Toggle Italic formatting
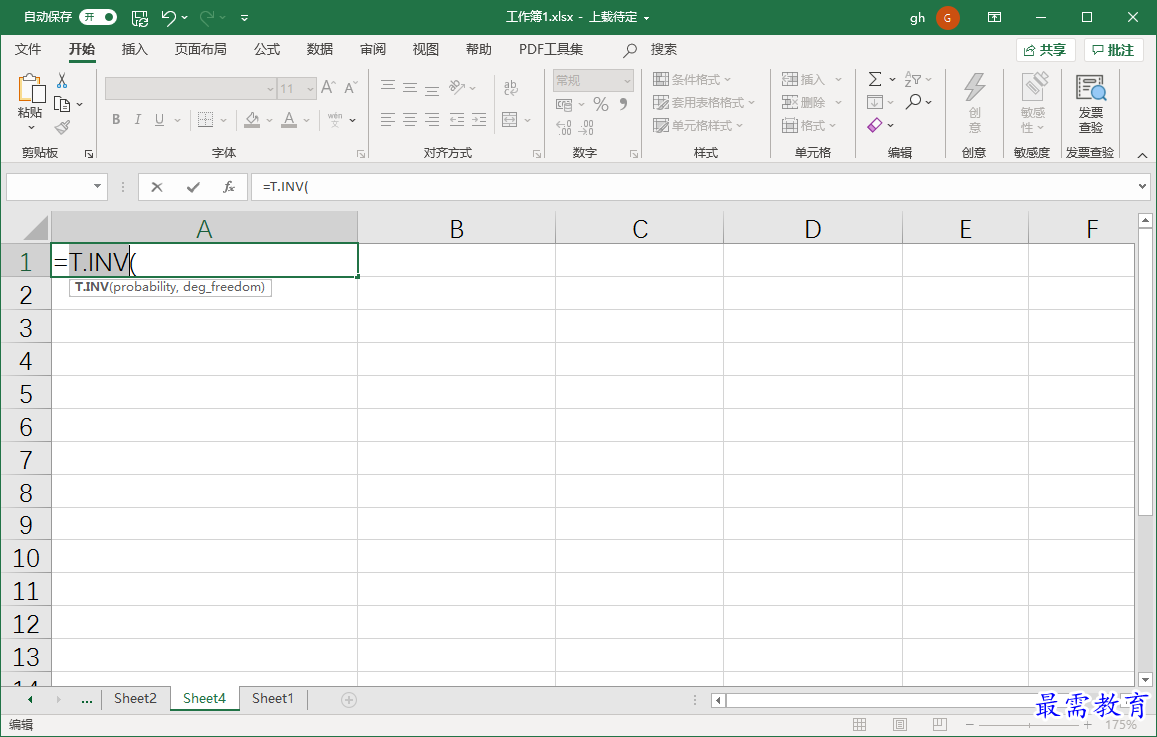The width and height of the screenshot is (1157, 737). pos(137,120)
